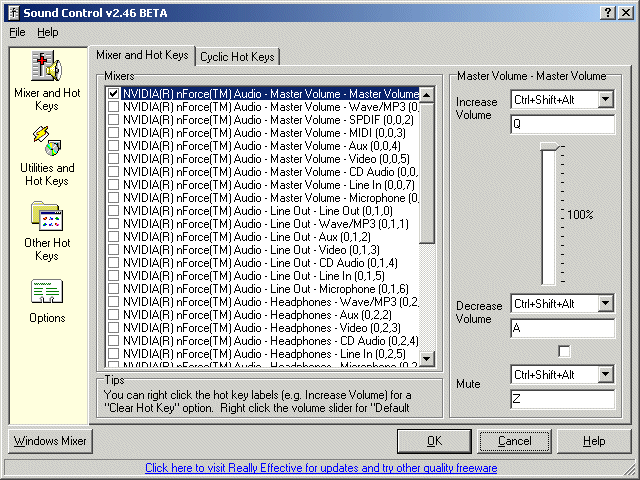Screen dimensions: 640x480
Task: Click the mixer list scroll up arrow
Action: [x=427, y=95]
